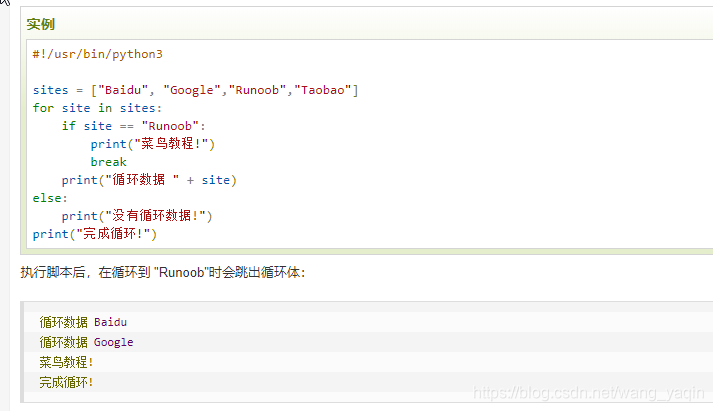Screen dimensions: 713x411
Task: Click output line 完成循环!
Action: point(66,382)
